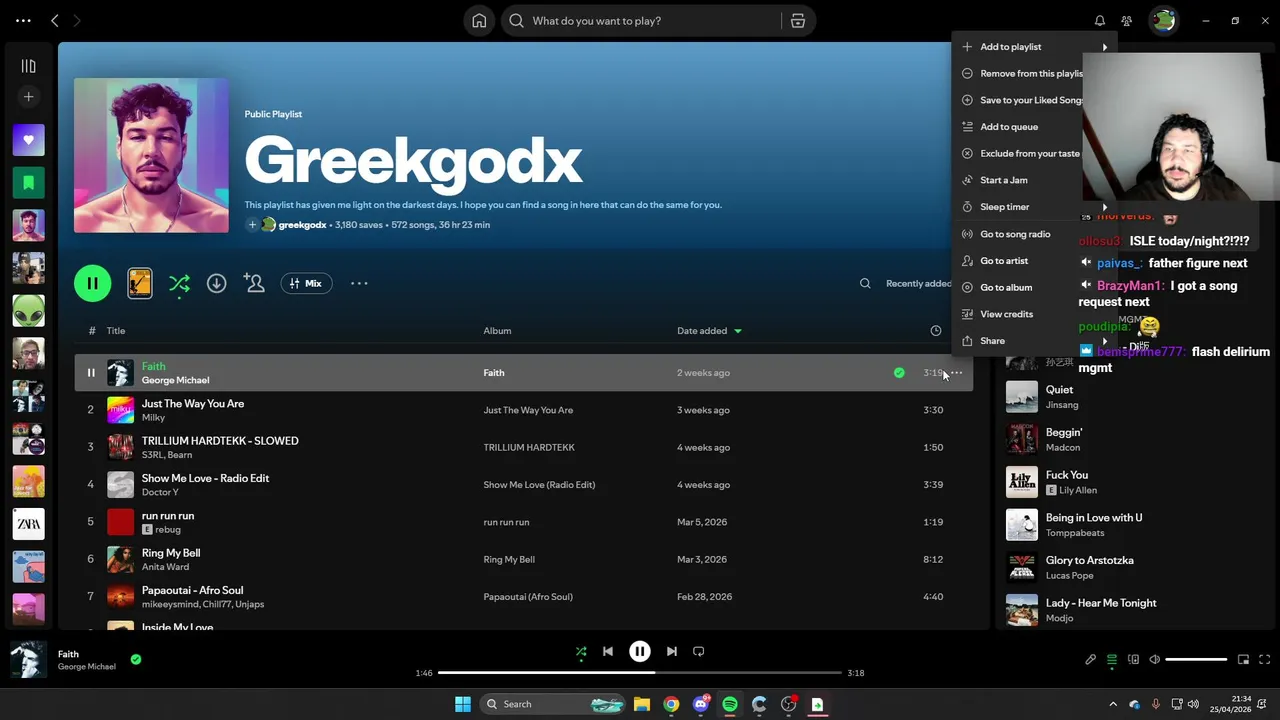Open the three-dot menu on Faith row
Screen dimensions: 1280x720
[x=957, y=373]
